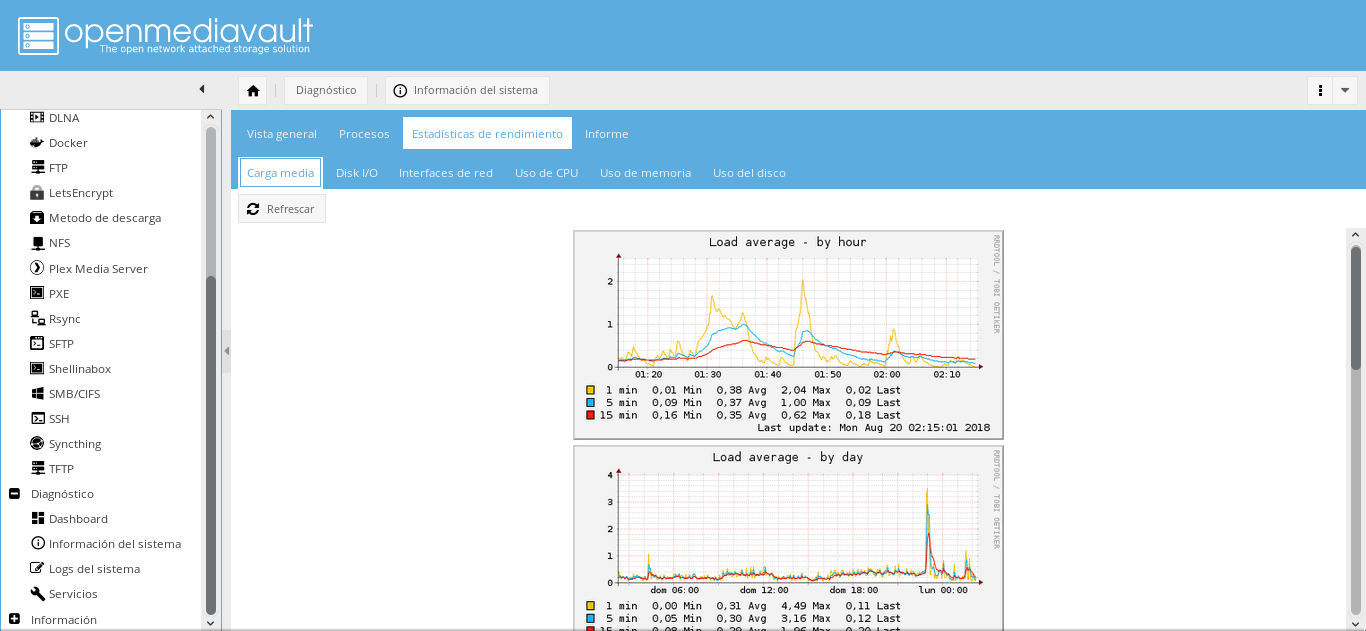The image size is (1366, 631).
Task: Click the LetsEncrypt lock icon
Action: click(x=37, y=193)
